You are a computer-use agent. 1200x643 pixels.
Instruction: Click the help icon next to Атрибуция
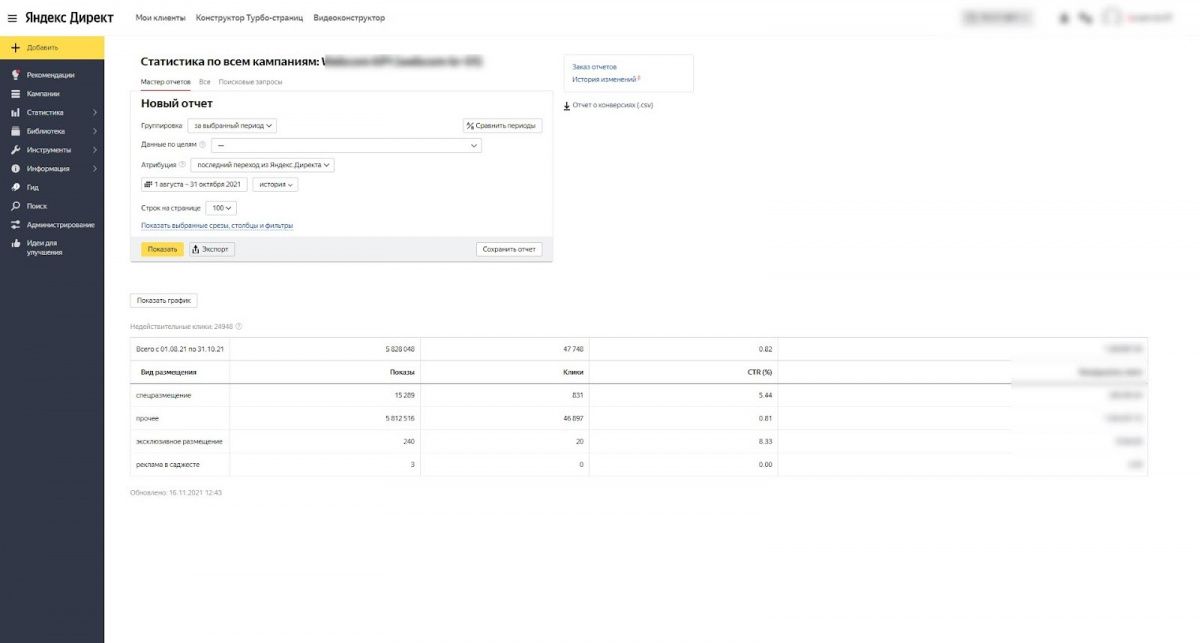pos(182,165)
